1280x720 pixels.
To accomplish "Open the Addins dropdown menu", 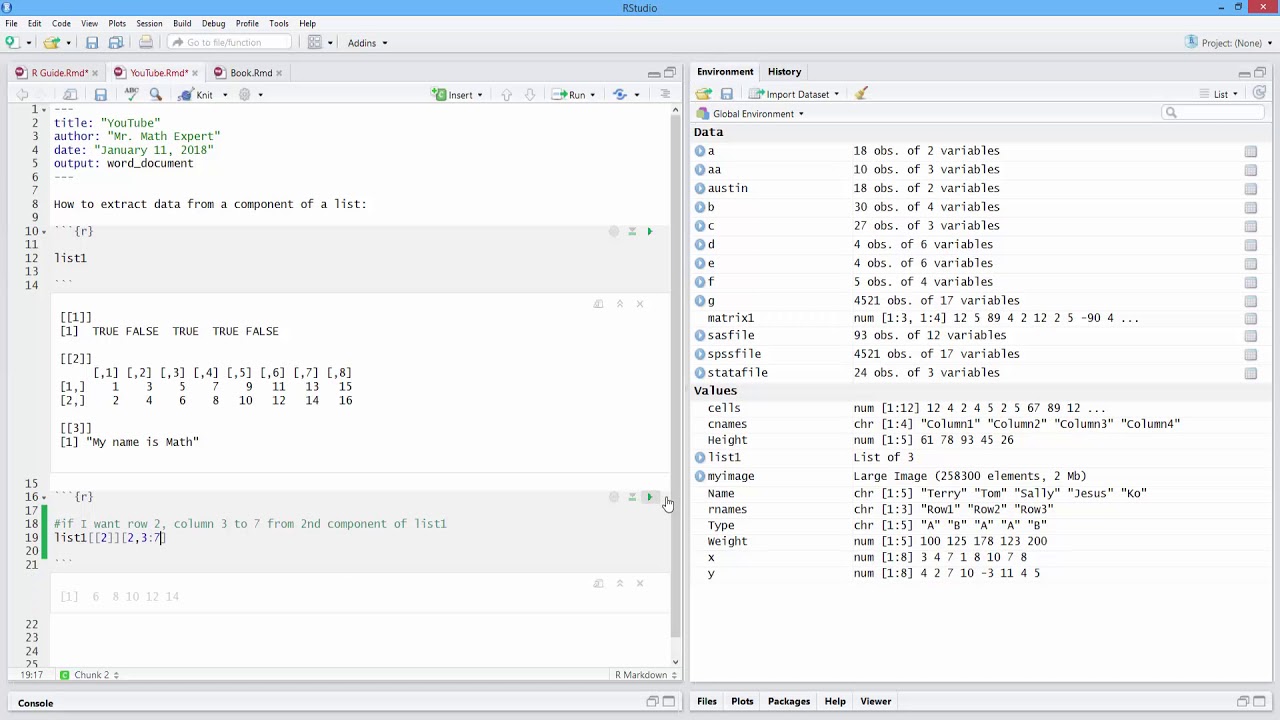I will [x=367, y=43].
